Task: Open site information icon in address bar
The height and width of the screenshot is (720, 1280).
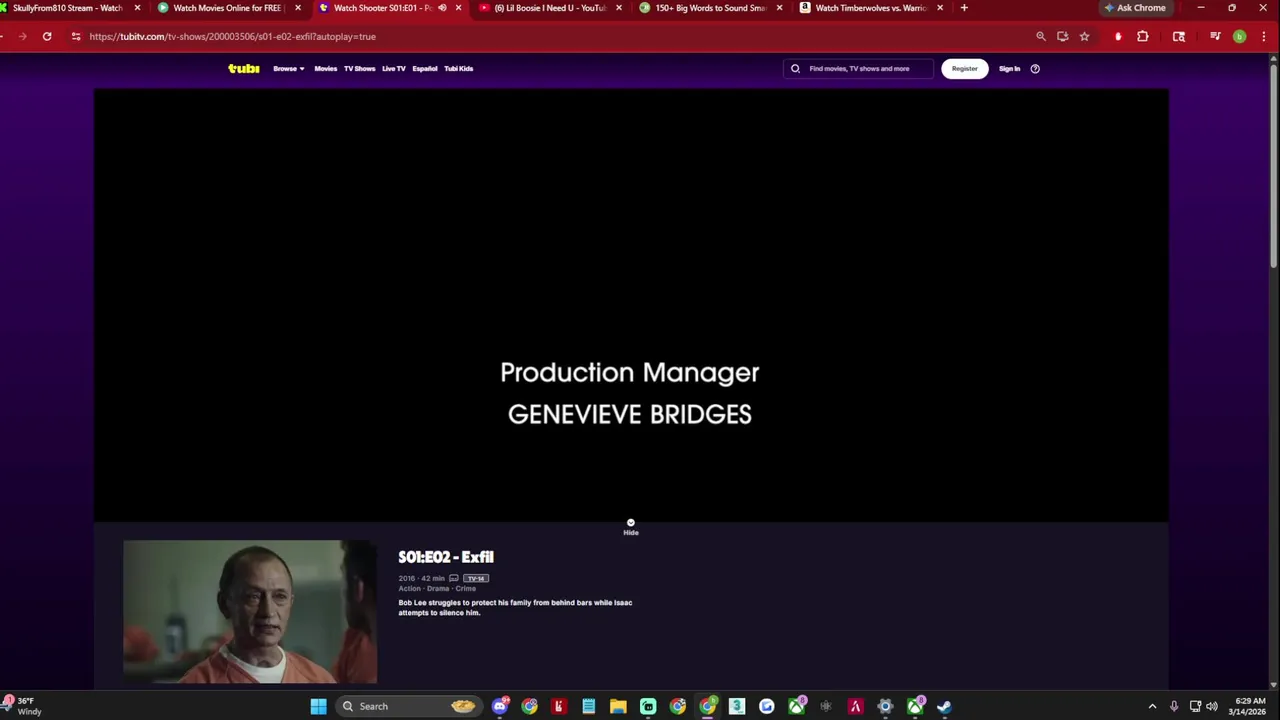Action: (76, 36)
